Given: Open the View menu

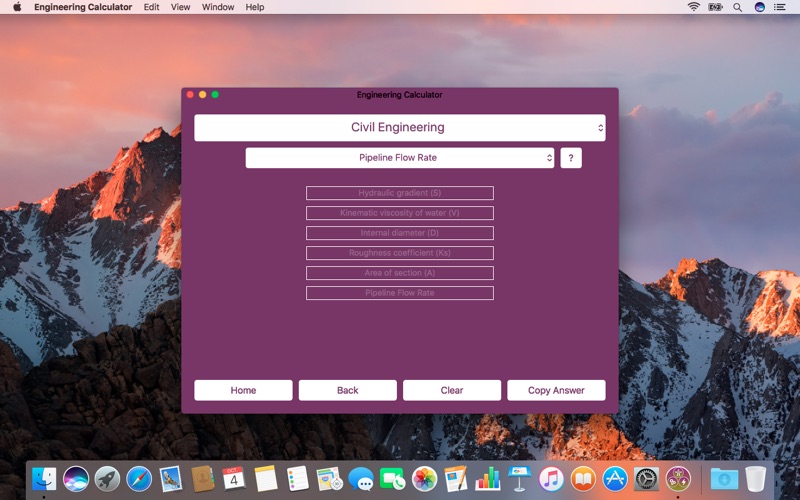Looking at the screenshot, I should (181, 7).
